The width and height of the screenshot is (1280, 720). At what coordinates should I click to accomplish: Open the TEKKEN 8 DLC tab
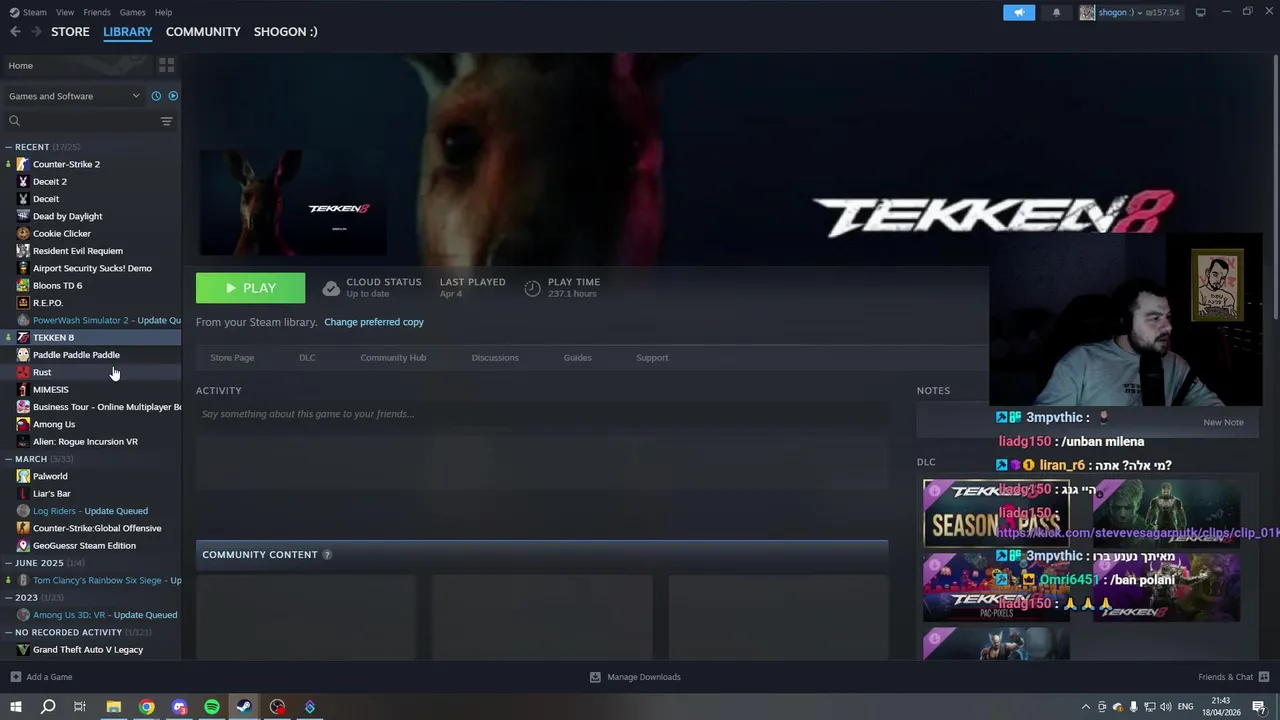coord(307,358)
